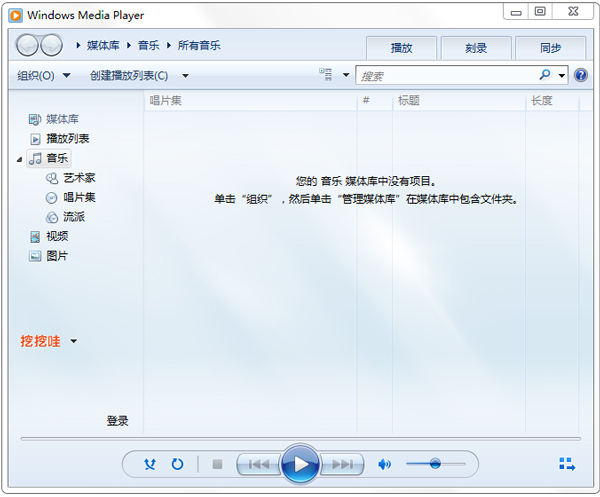Click the seek progress bar

[x=300, y=439]
